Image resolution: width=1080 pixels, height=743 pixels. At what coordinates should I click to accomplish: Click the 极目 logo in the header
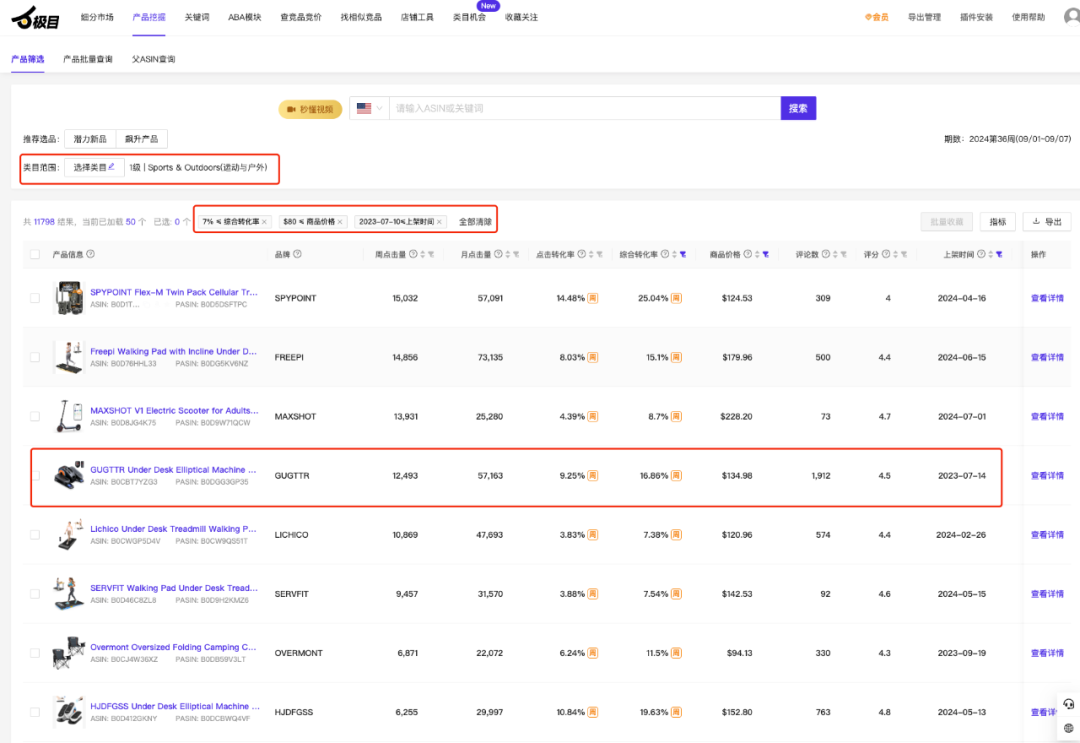[x=35, y=17]
